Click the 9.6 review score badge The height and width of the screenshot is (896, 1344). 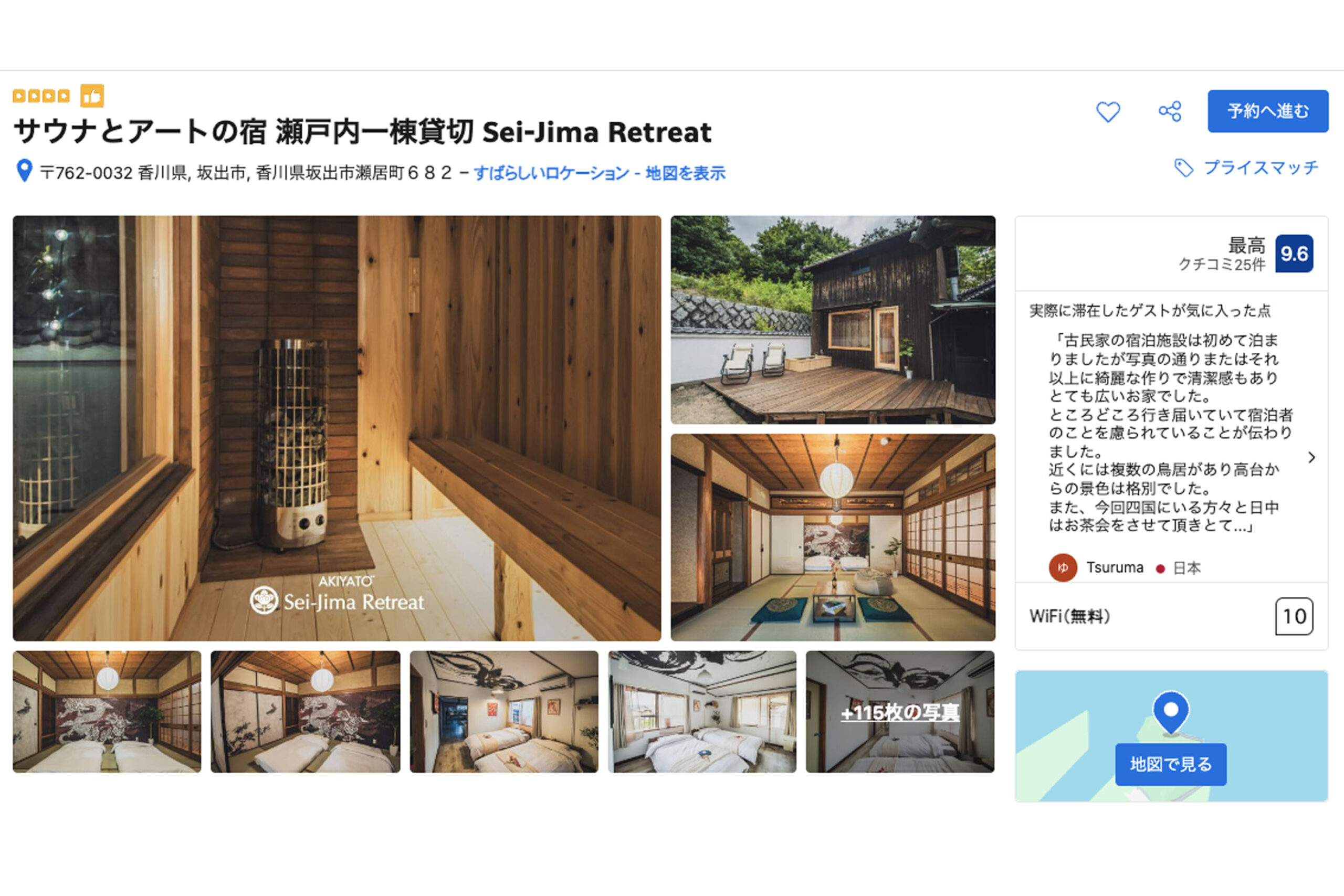[1294, 254]
